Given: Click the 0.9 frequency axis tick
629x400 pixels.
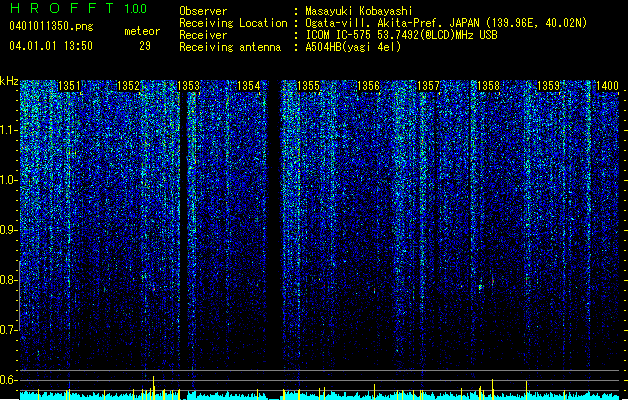Looking at the screenshot, I should 8,230.
